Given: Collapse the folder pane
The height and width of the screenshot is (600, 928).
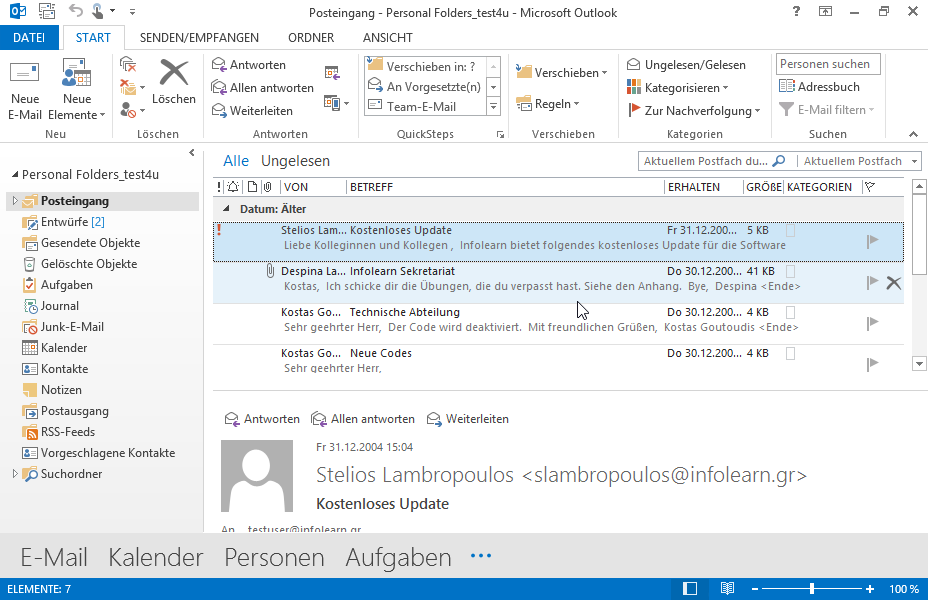Looking at the screenshot, I should 192,153.
